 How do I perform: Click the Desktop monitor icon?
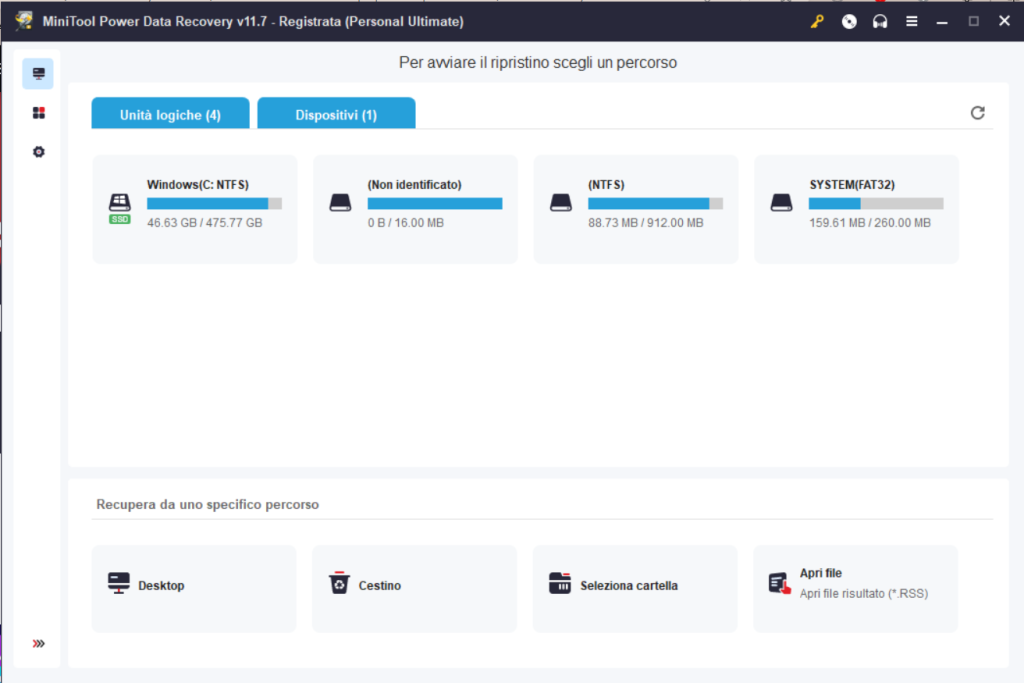click(119, 583)
